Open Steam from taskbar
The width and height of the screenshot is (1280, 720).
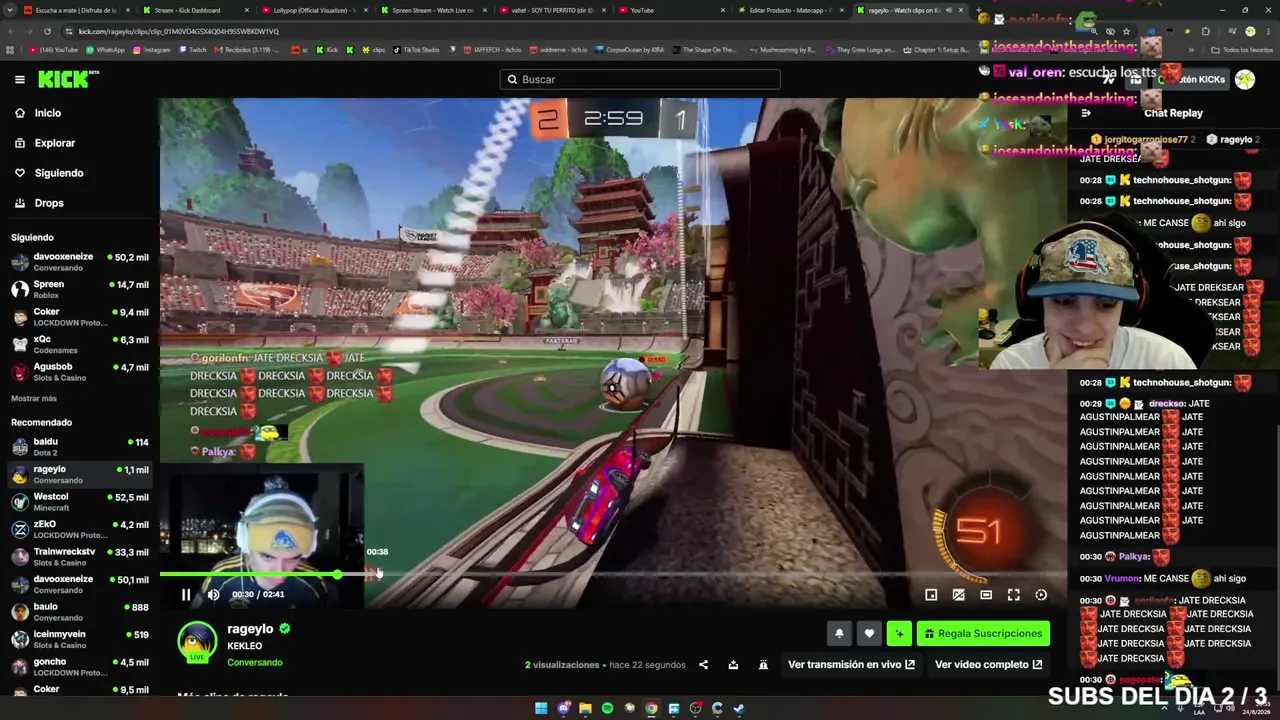739,708
